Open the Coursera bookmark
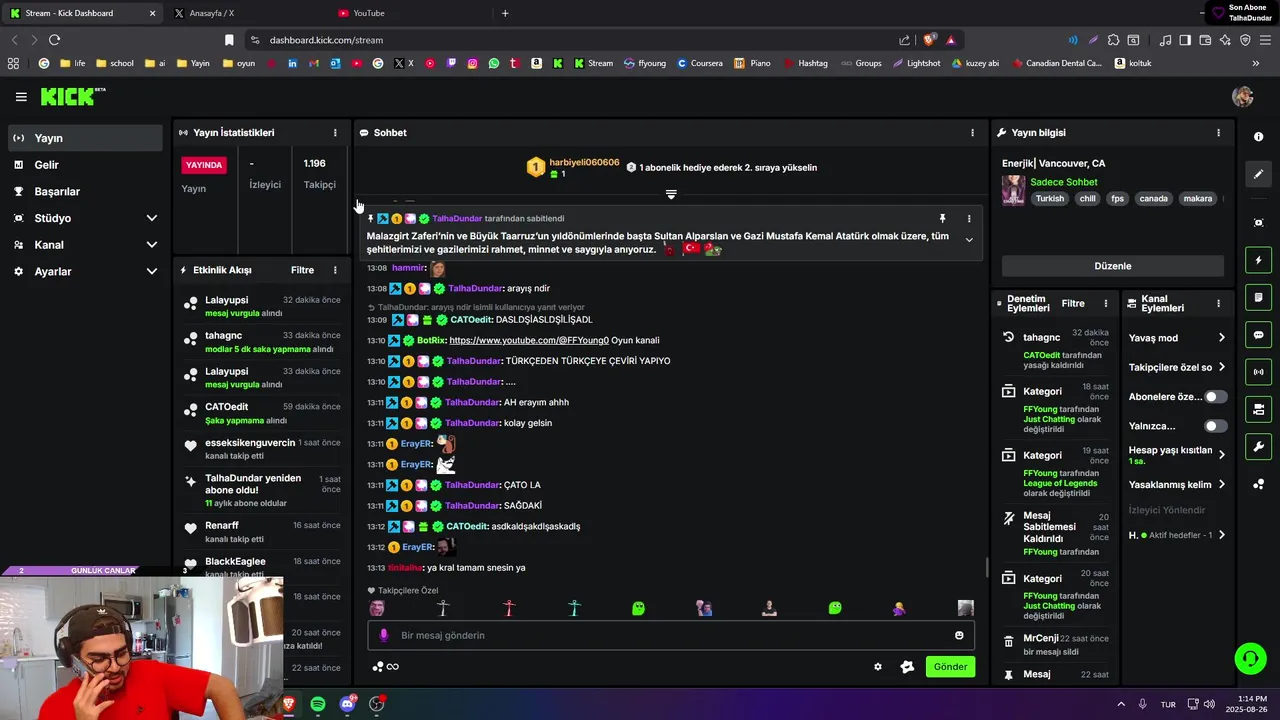Image resolution: width=1280 pixels, height=720 pixels. point(700,63)
